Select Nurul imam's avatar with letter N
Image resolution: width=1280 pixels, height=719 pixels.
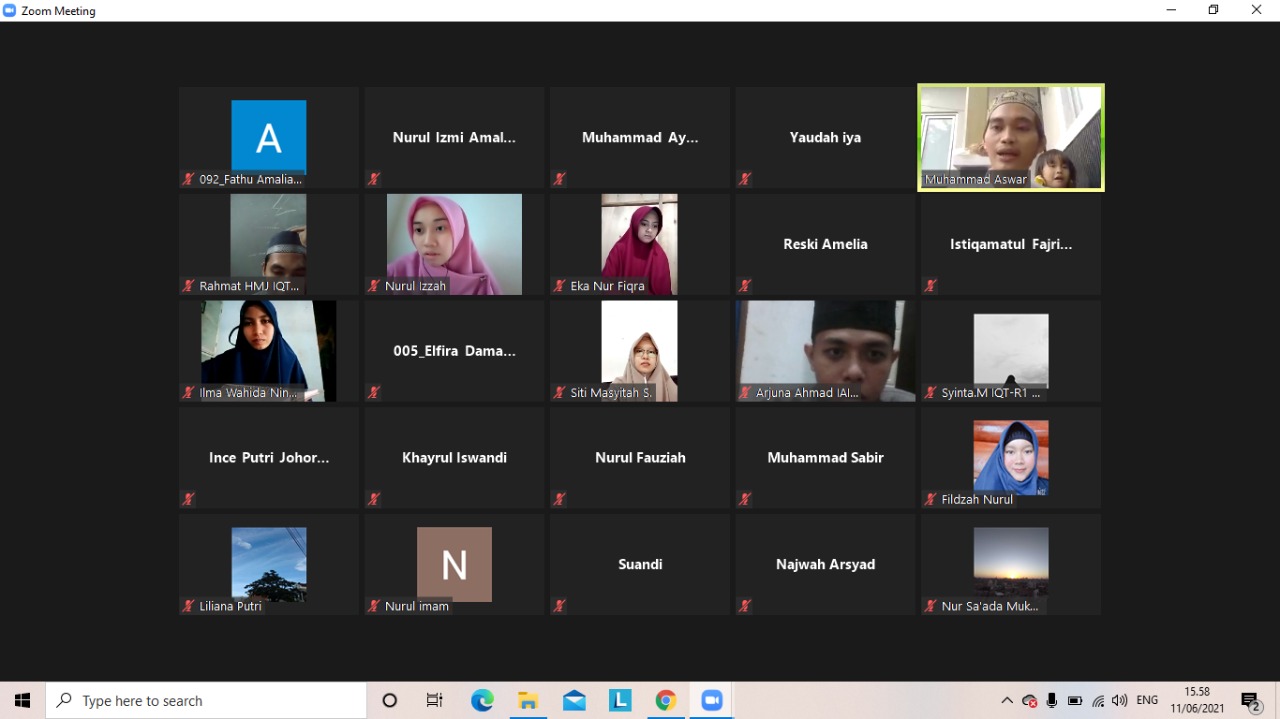coord(454,564)
